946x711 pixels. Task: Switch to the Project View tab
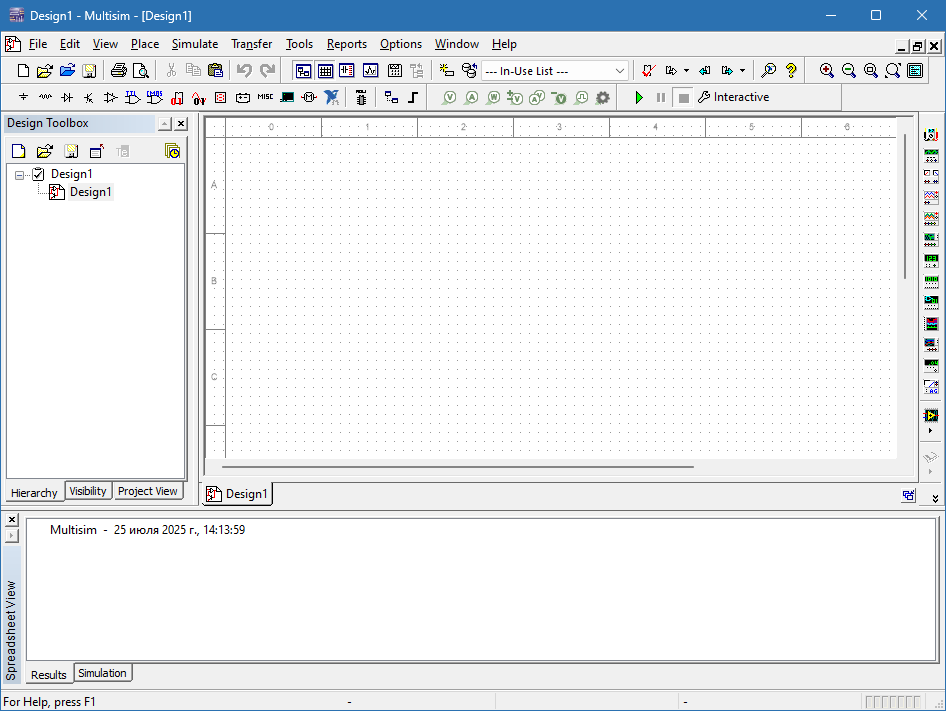pos(148,491)
